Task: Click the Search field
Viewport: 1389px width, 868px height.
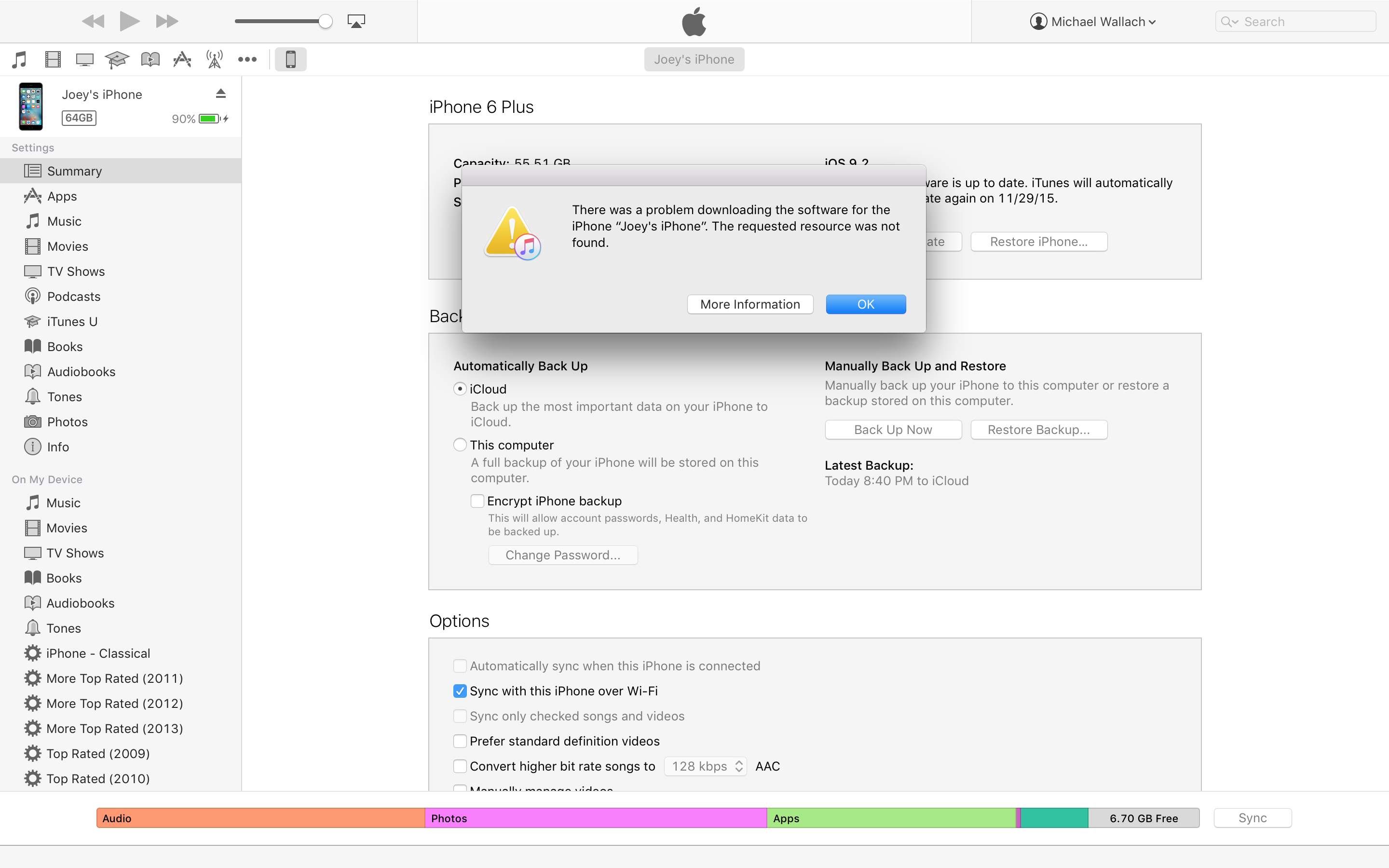Action: click(1295, 22)
